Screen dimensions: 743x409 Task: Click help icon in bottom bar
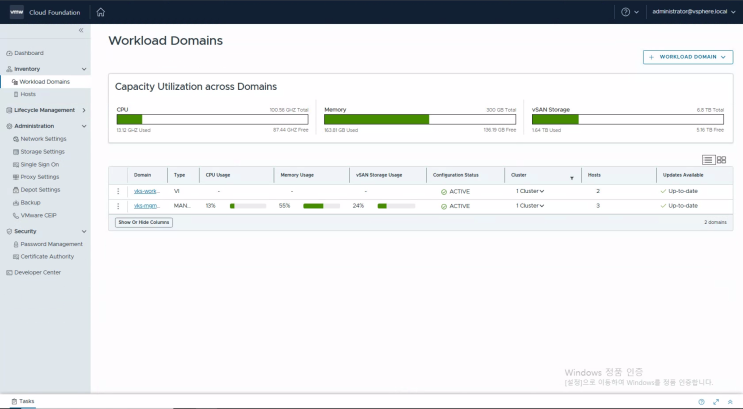coord(702,402)
